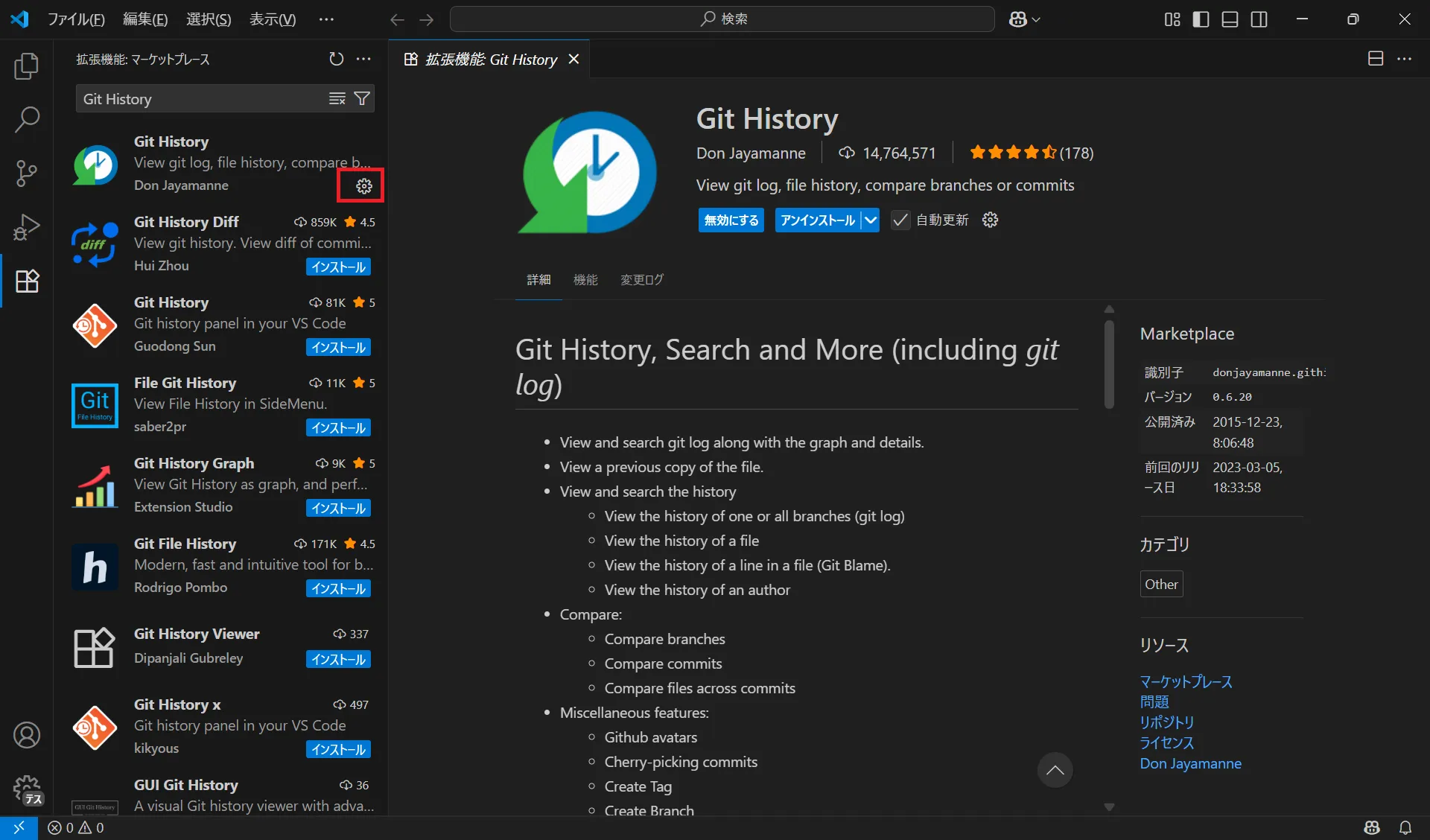Toggle the bottom panel visibility
Screen dimensions: 1430x840
[1230, 19]
